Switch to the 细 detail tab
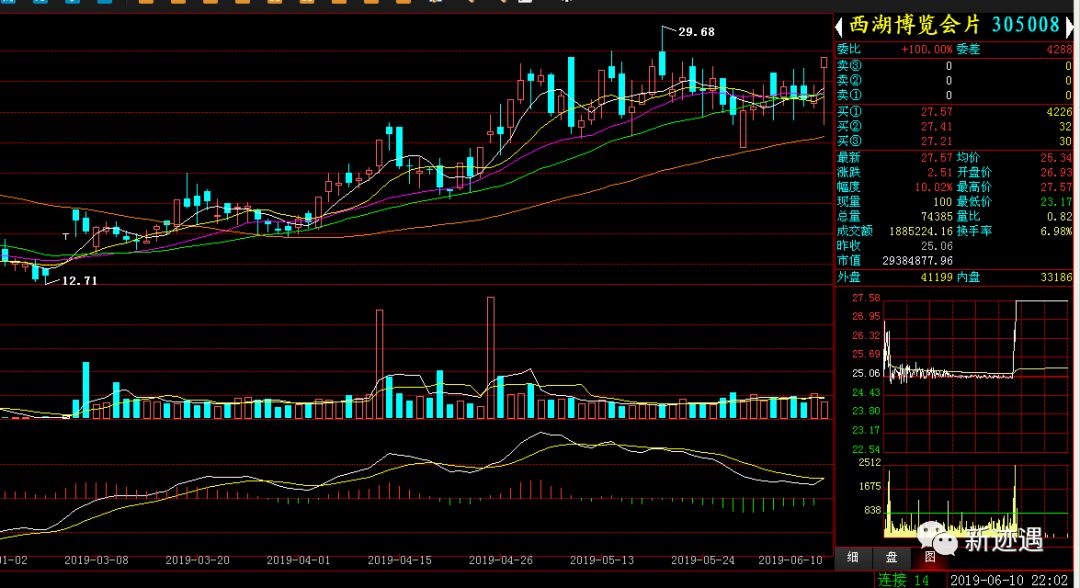The width and height of the screenshot is (1080, 588). pos(853,557)
